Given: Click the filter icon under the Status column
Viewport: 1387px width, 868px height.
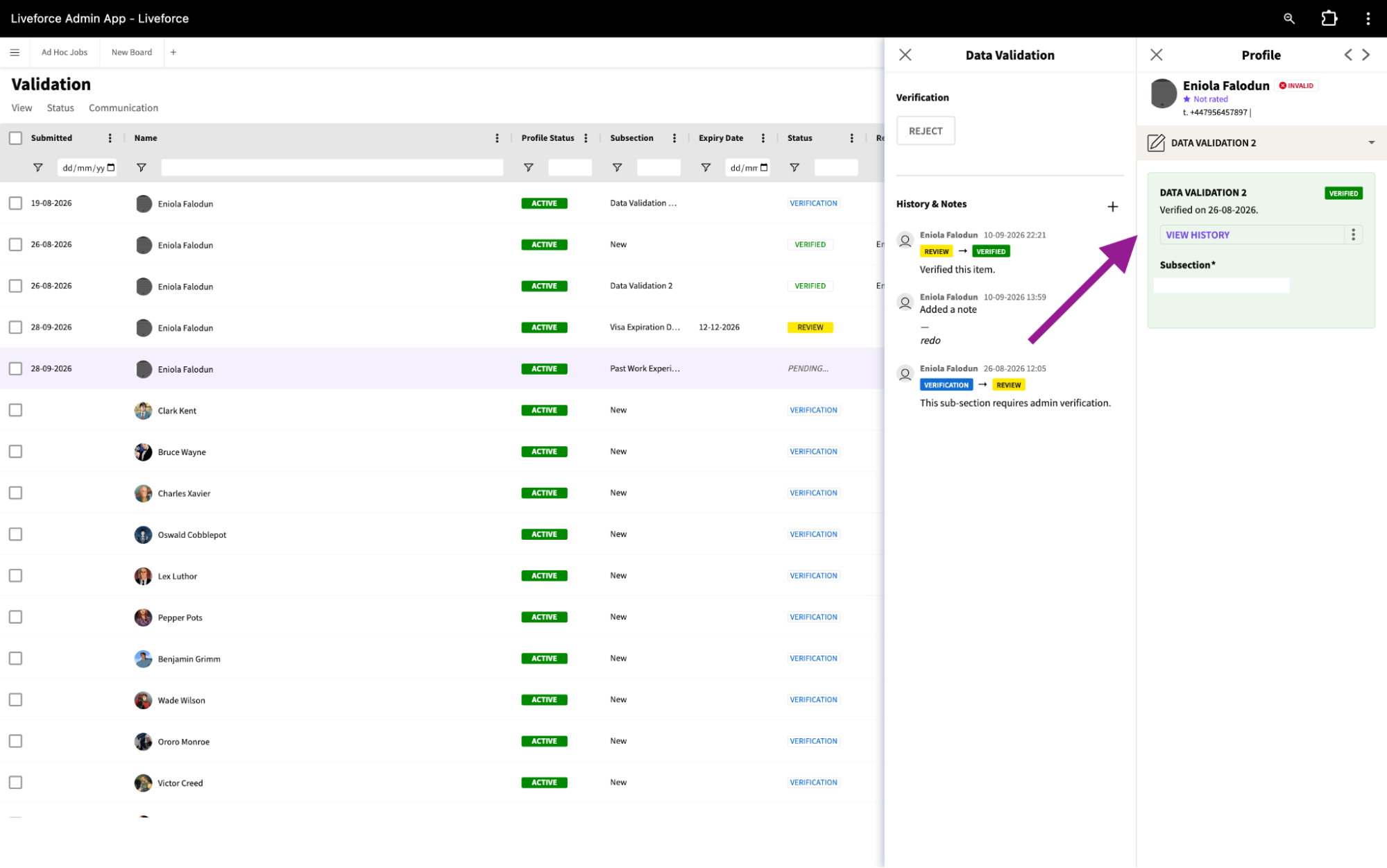Looking at the screenshot, I should 794,168.
